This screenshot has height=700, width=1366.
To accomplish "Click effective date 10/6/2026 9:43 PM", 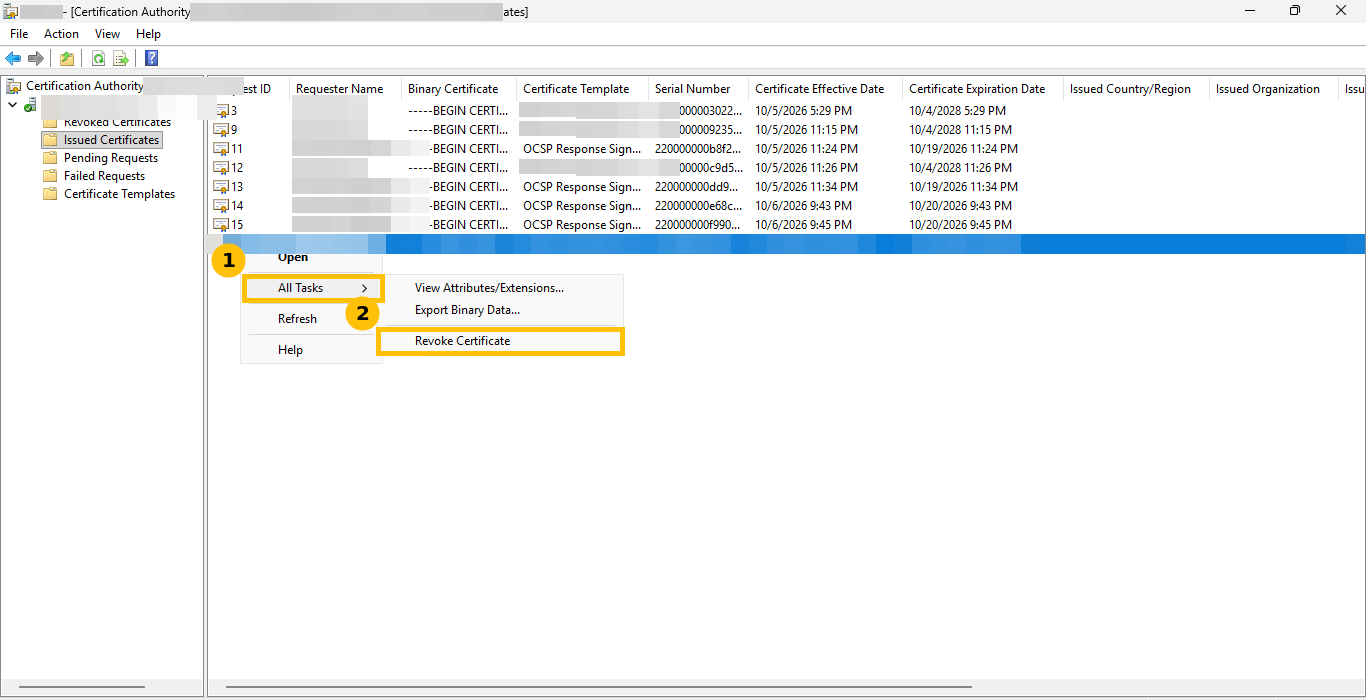I will point(804,206).
